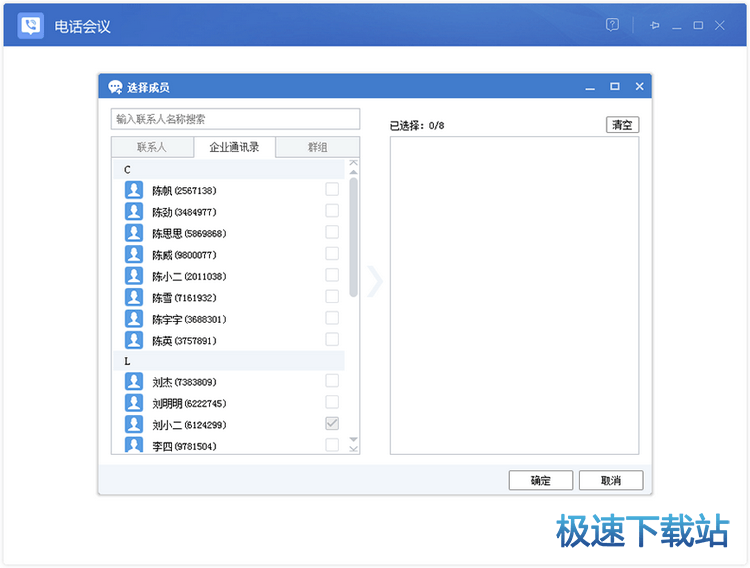This screenshot has width=750, height=568.
Task: Select contact name 李四 (9781504)
Action: [184, 446]
